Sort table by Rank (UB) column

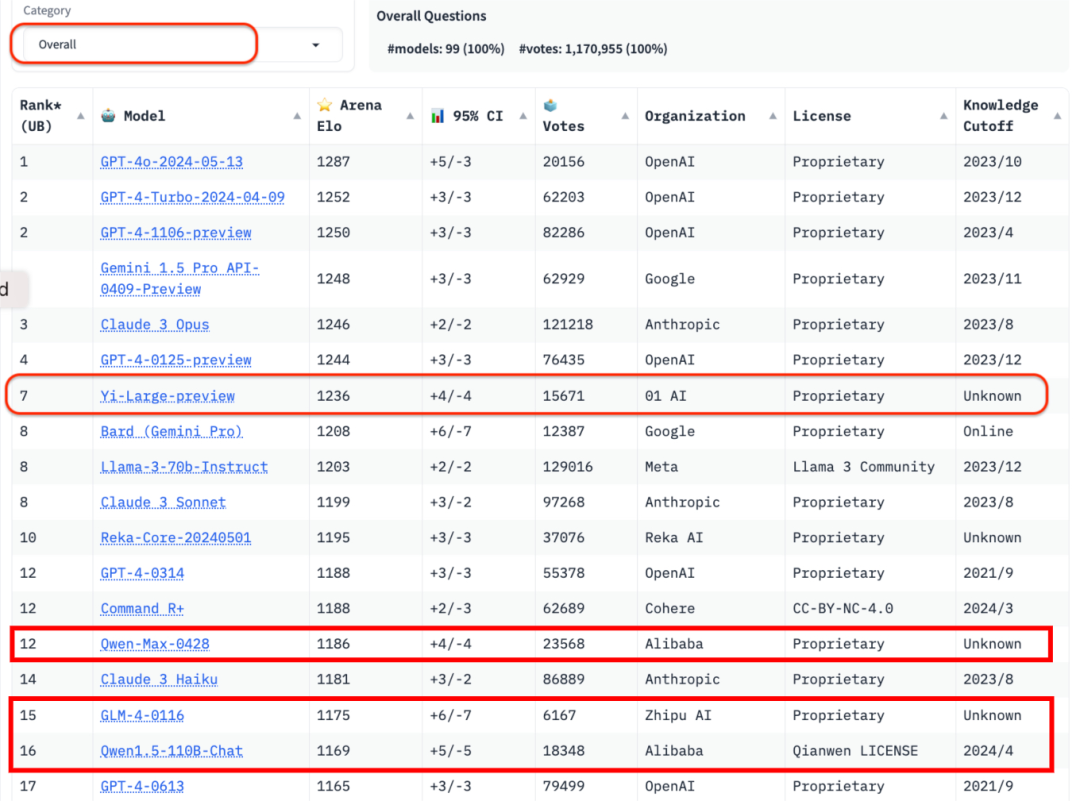pyautogui.click(x=81, y=116)
